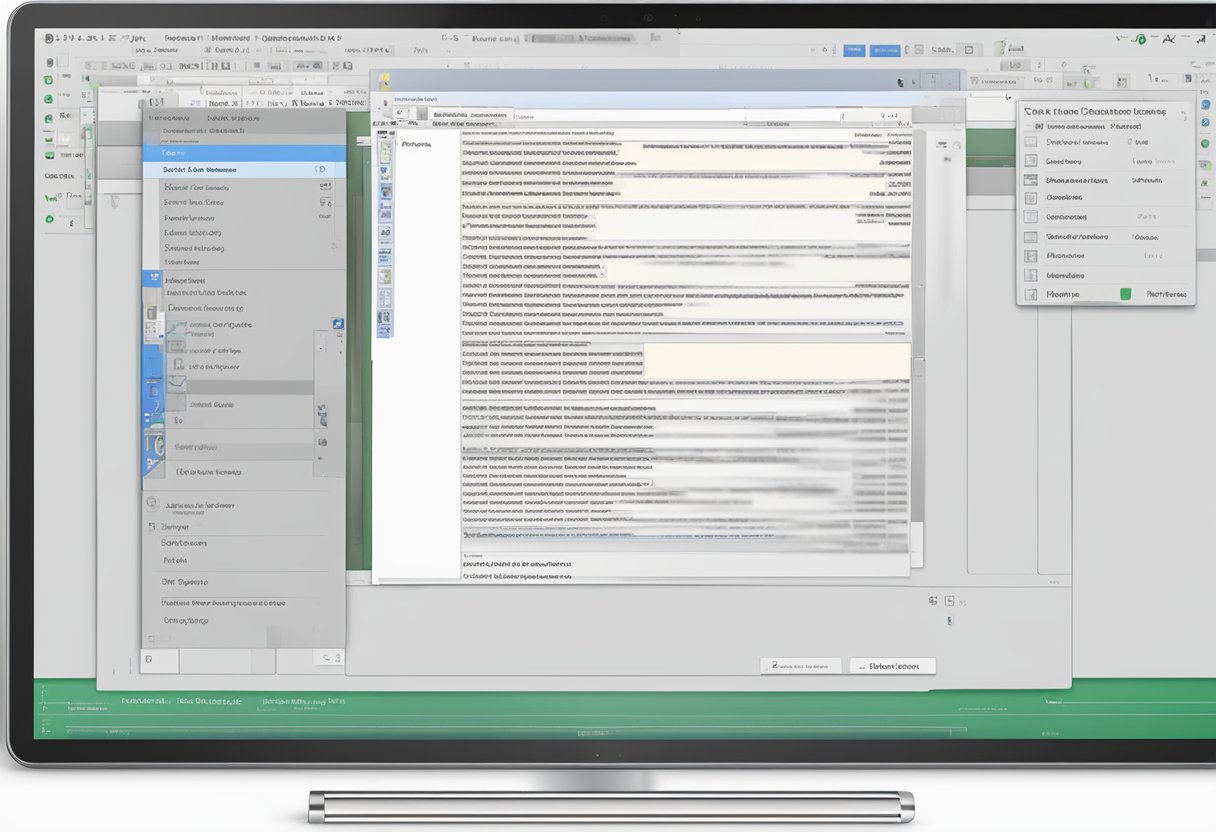Open the dropdown beside the top toolbar's blue buttons
This screenshot has height=832, width=1216.
pos(908,49)
